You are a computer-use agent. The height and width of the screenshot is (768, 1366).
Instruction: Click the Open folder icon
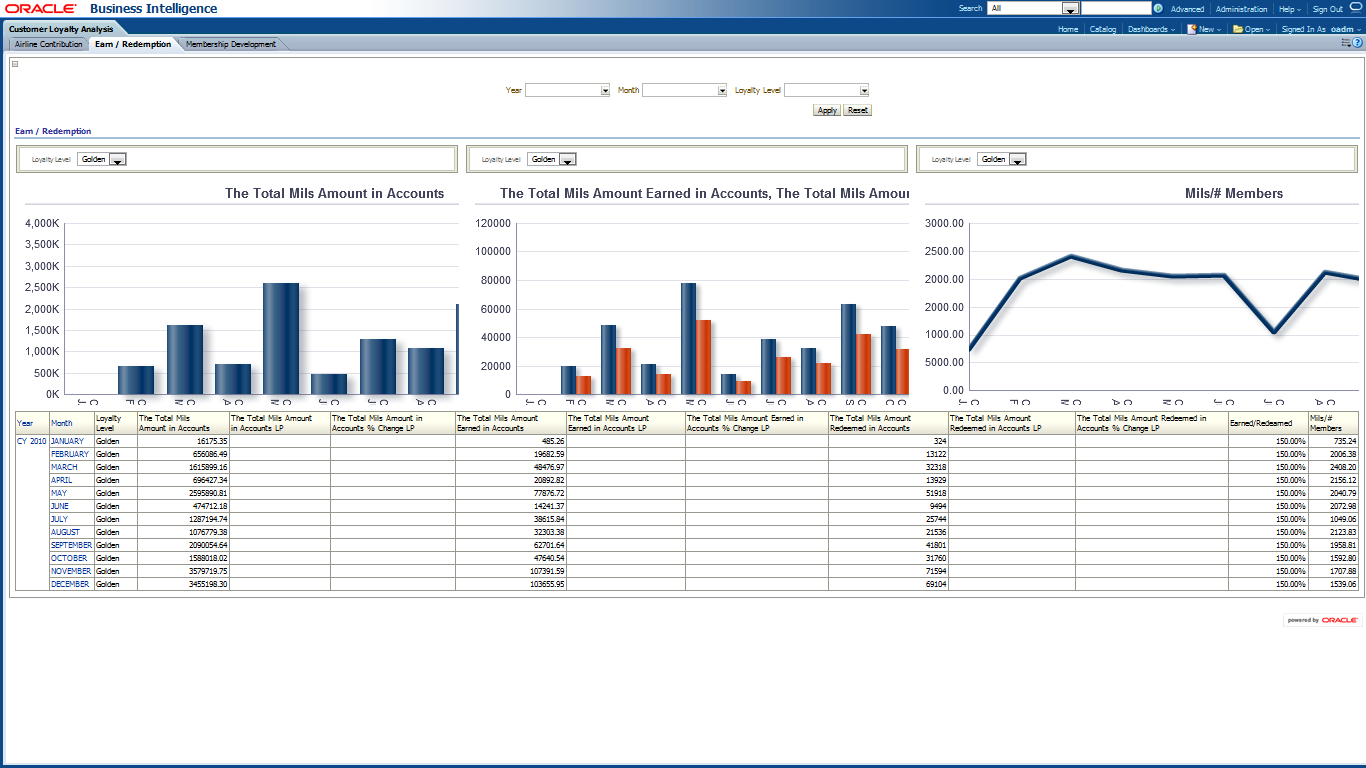coord(1238,29)
